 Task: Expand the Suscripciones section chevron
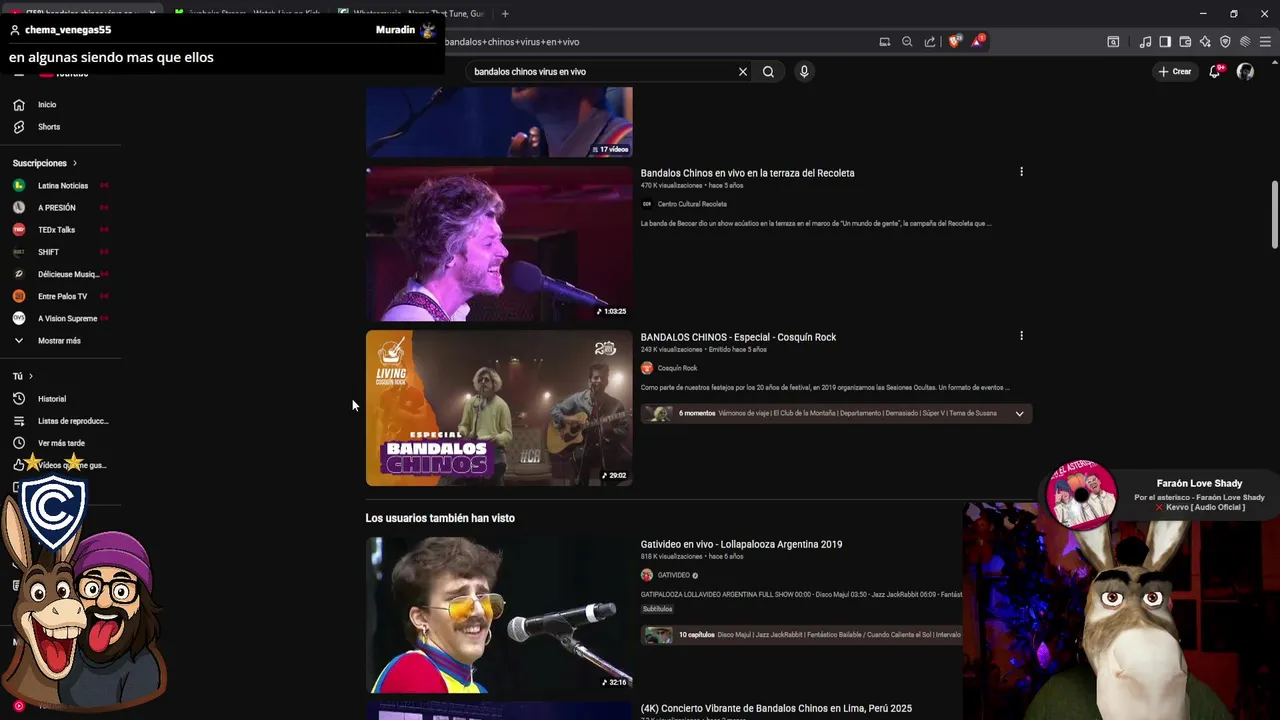pyautogui.click(x=74, y=163)
